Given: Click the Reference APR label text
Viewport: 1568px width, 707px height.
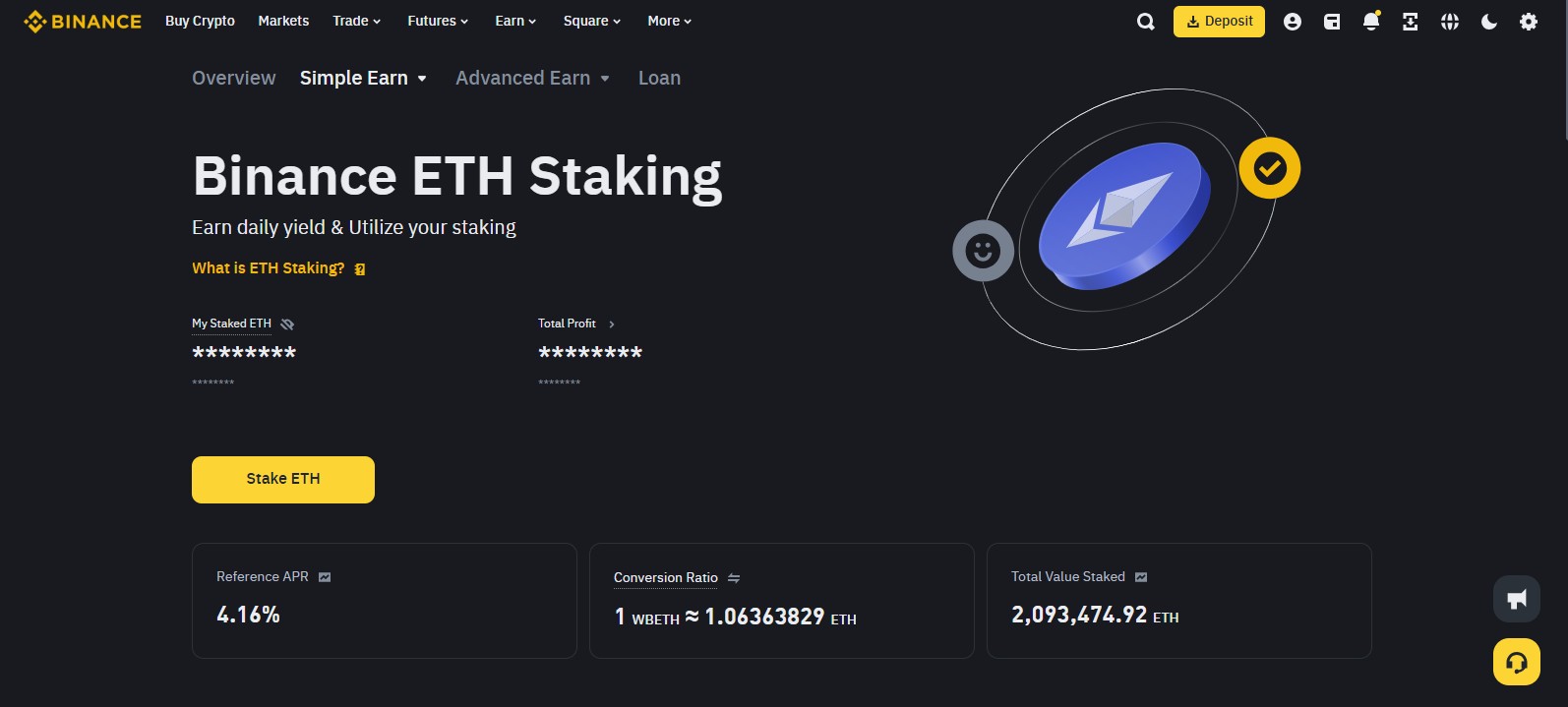Looking at the screenshot, I should [x=263, y=577].
